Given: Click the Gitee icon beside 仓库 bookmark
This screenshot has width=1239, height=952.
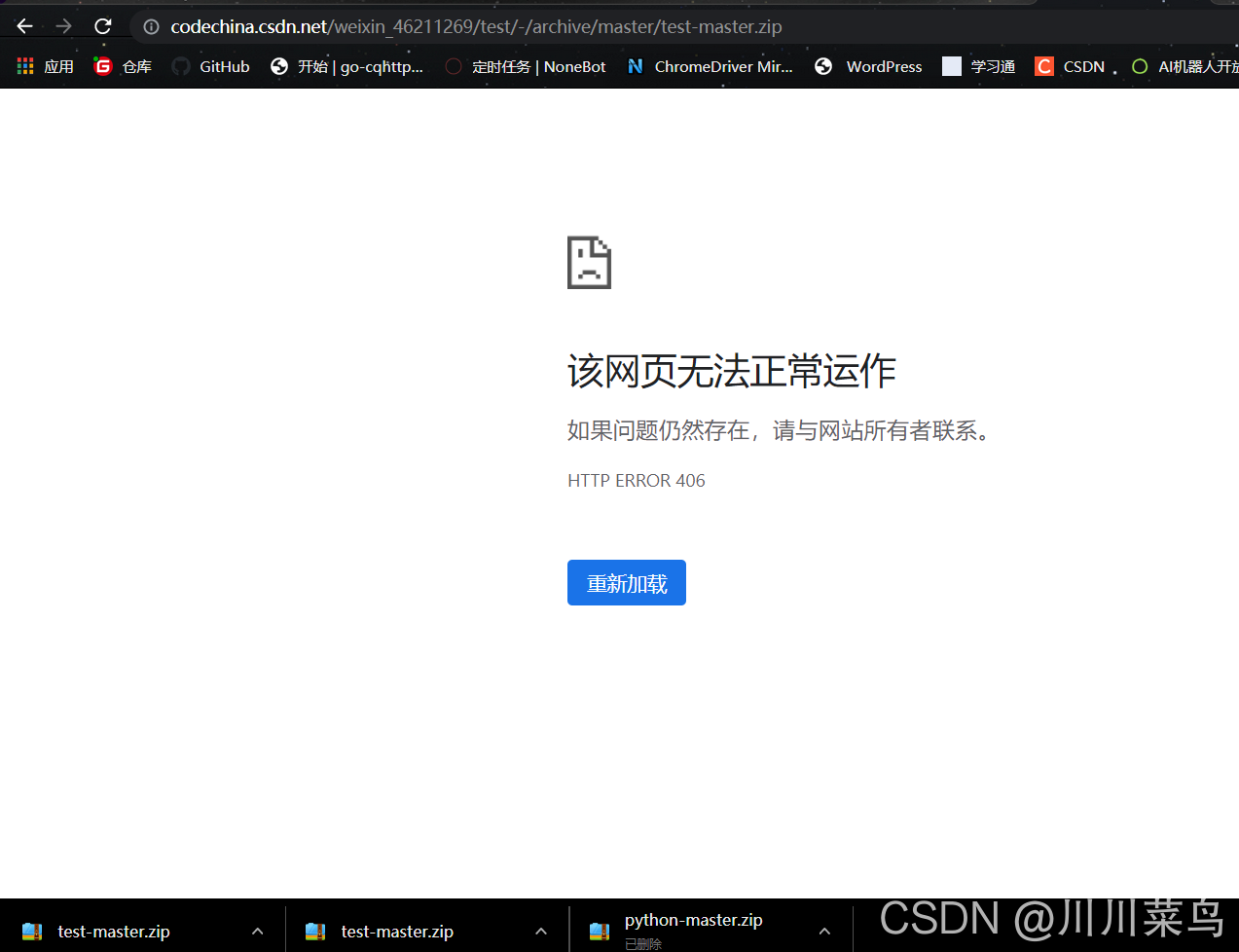Looking at the screenshot, I should click(x=102, y=65).
